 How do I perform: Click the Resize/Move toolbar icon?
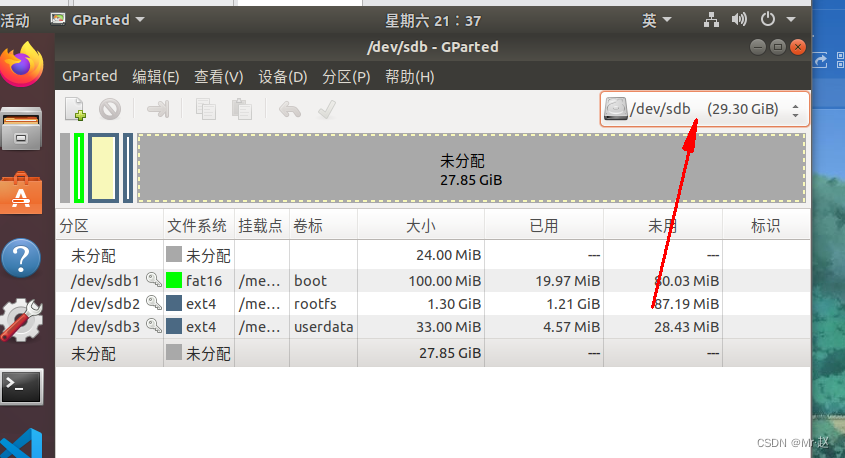click(158, 109)
